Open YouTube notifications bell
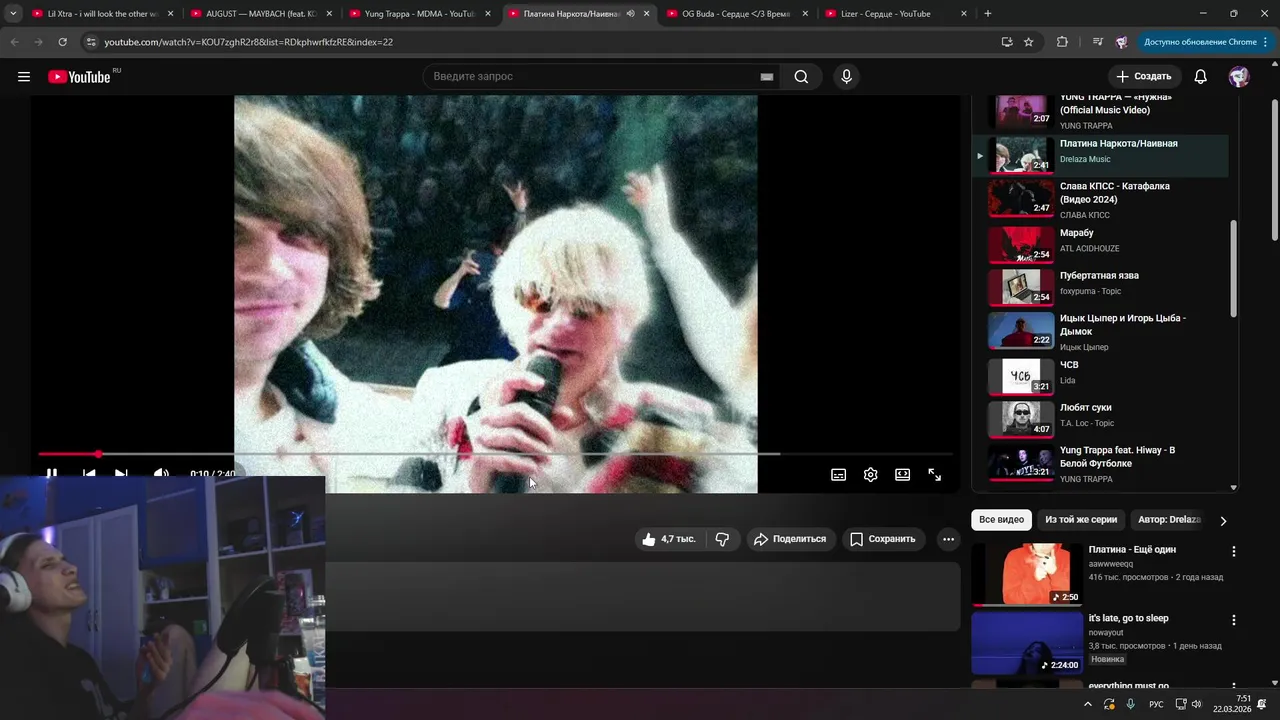This screenshot has width=1280, height=720. pos(1201,77)
